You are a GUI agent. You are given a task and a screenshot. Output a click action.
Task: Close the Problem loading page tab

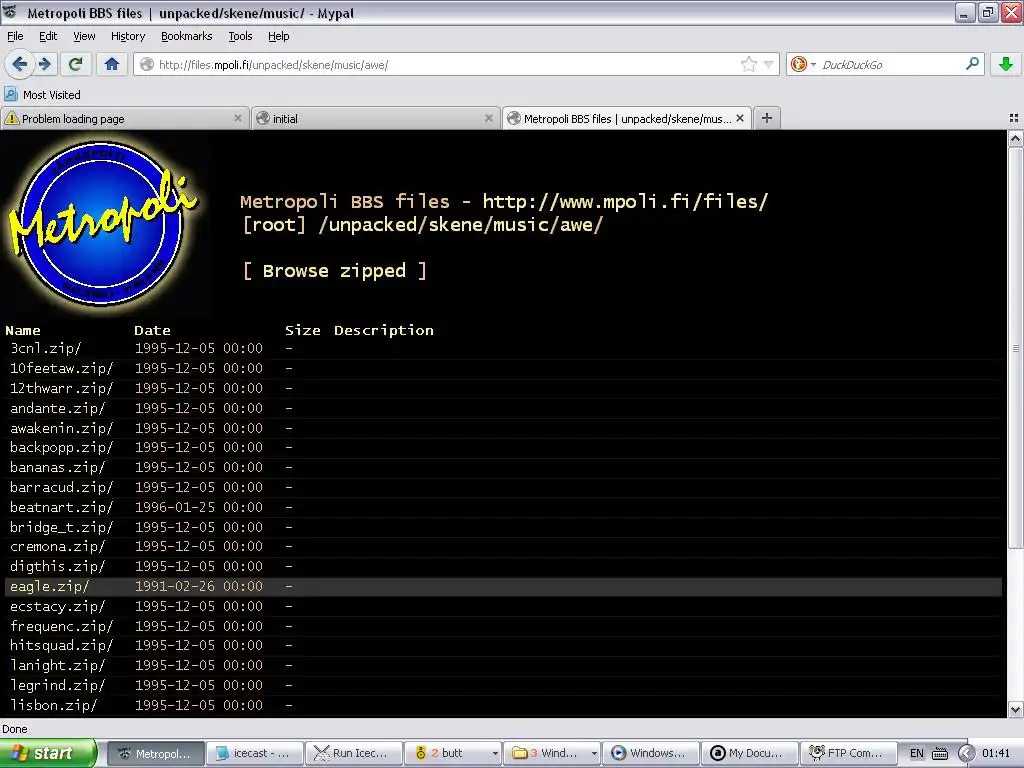tap(238, 118)
